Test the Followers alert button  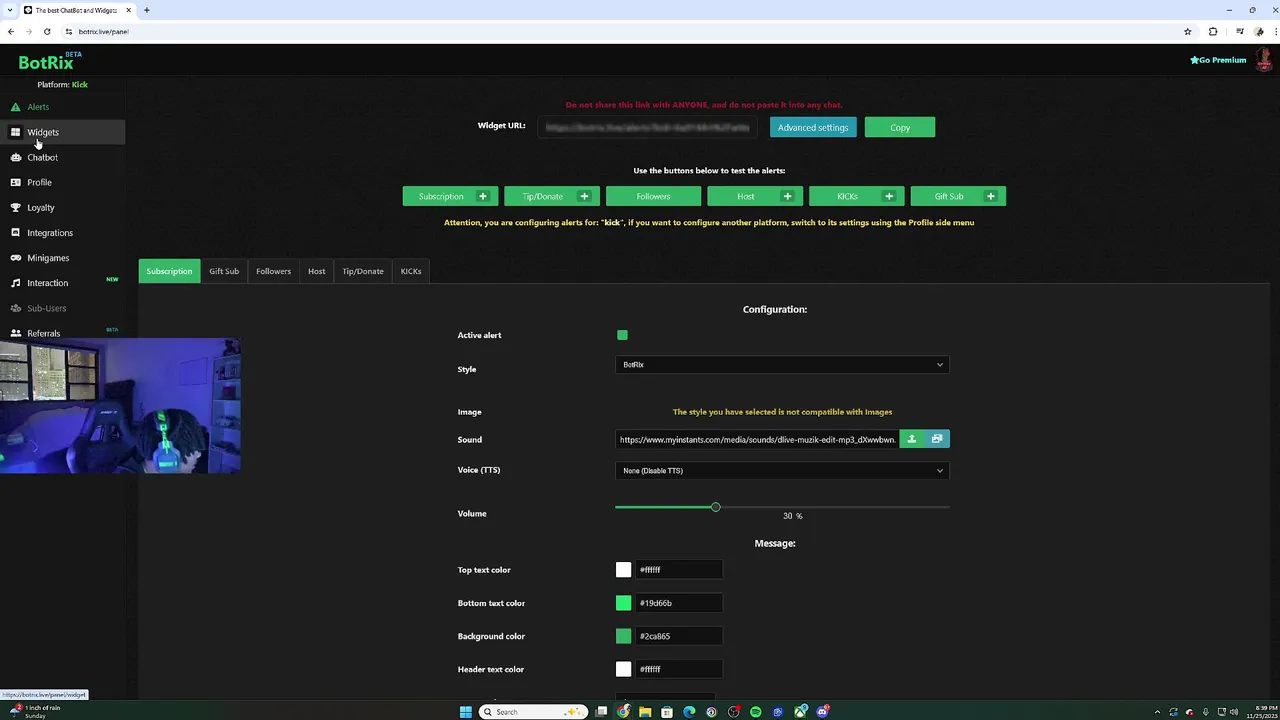653,196
